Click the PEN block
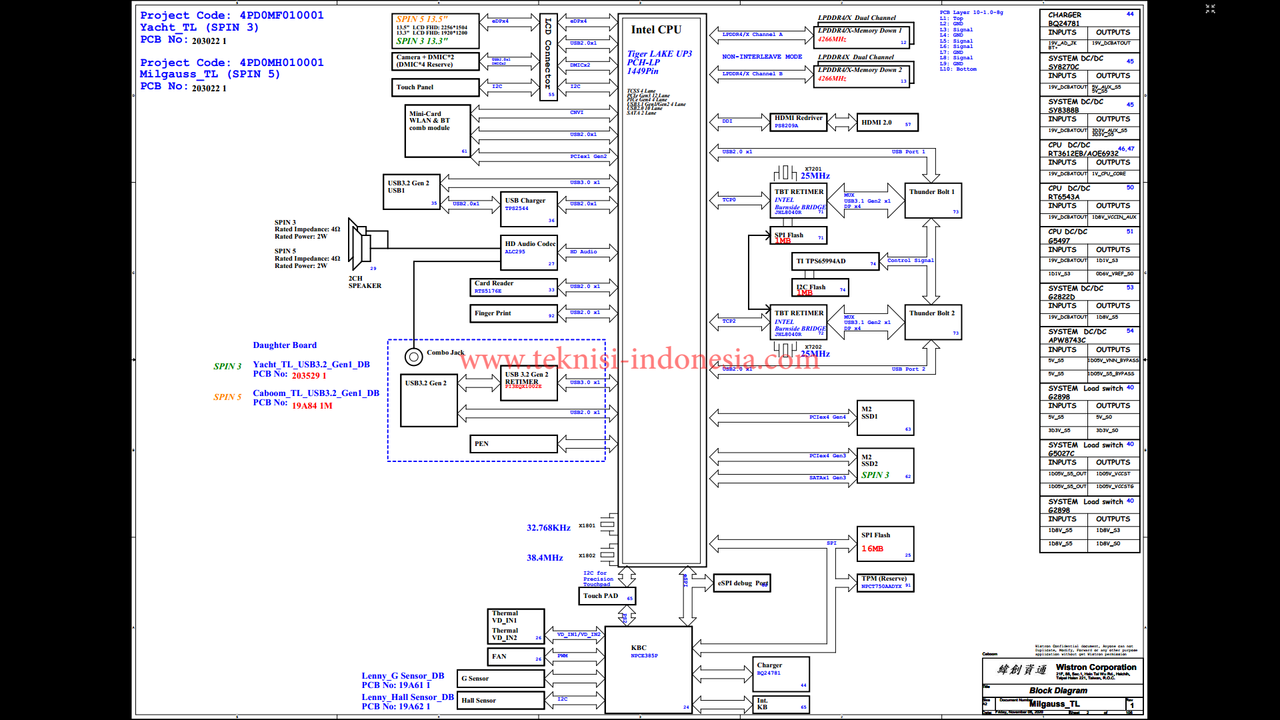This screenshot has width=1280, height=720. coord(514,443)
